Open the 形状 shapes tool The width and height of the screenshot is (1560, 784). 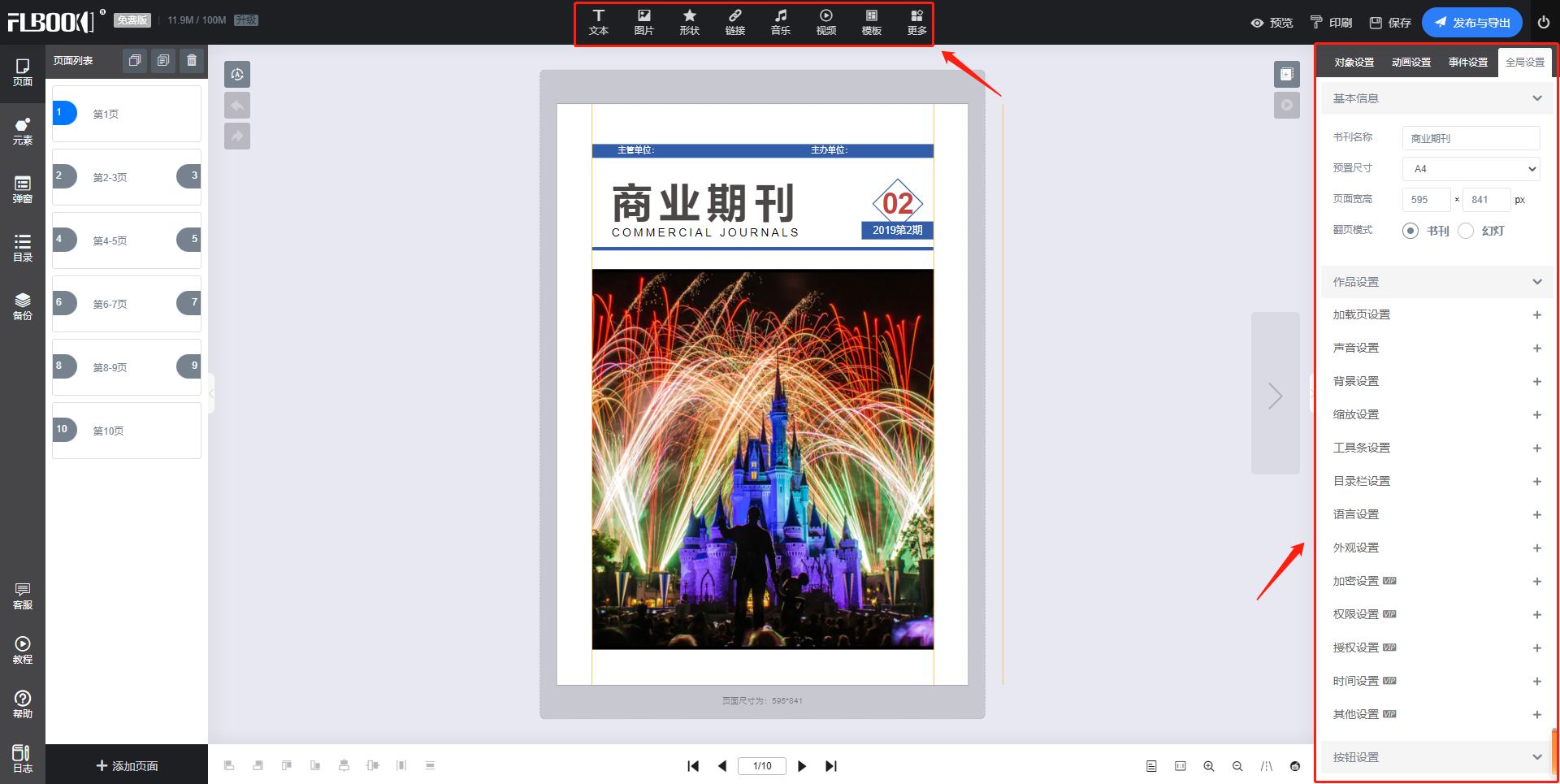pos(690,23)
